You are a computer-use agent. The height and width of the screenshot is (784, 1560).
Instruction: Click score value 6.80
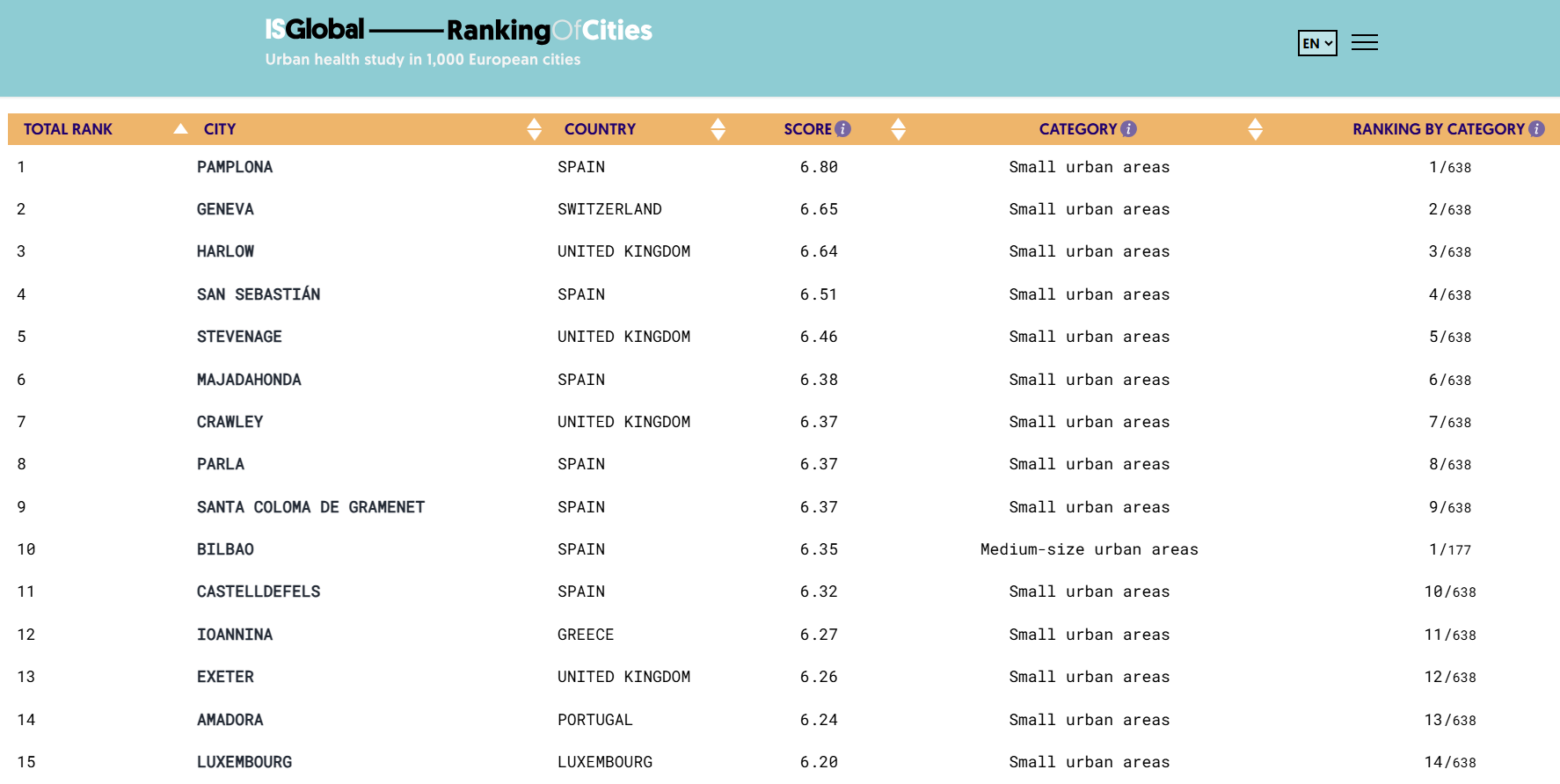point(819,167)
